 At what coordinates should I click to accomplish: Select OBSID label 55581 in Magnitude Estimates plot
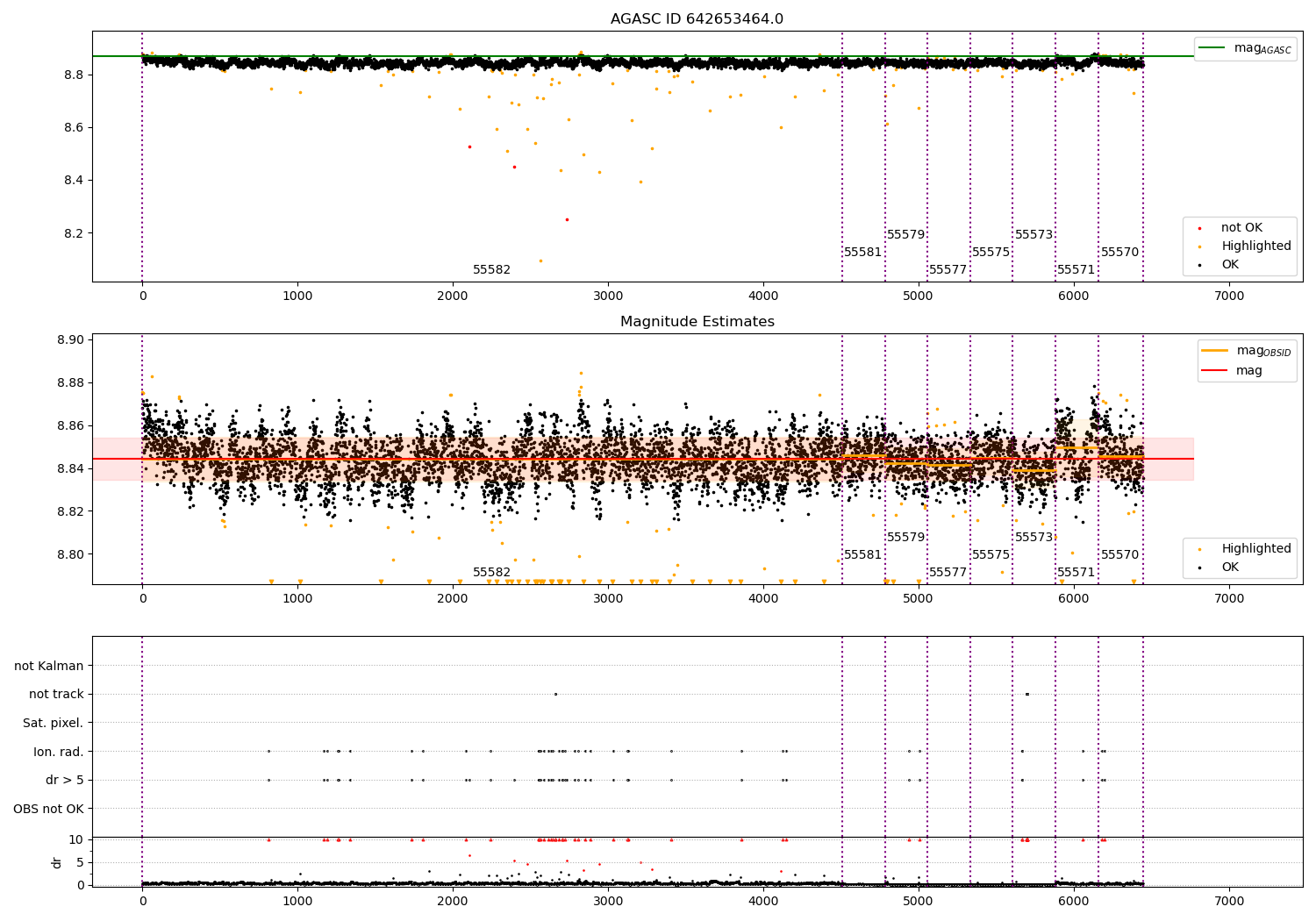click(x=863, y=555)
